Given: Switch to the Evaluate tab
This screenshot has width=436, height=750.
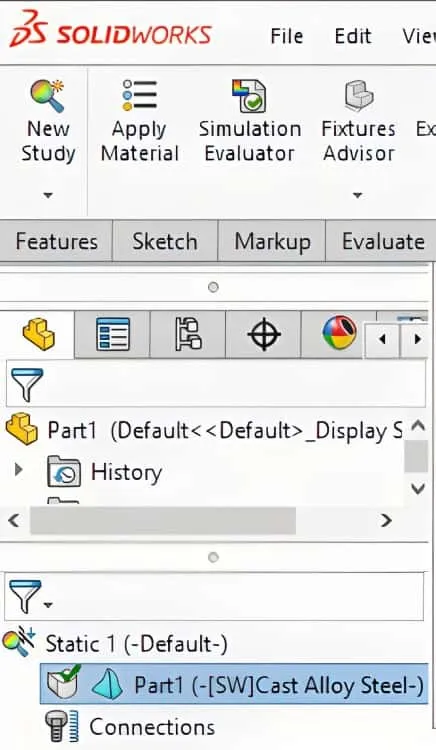Looking at the screenshot, I should 383,241.
